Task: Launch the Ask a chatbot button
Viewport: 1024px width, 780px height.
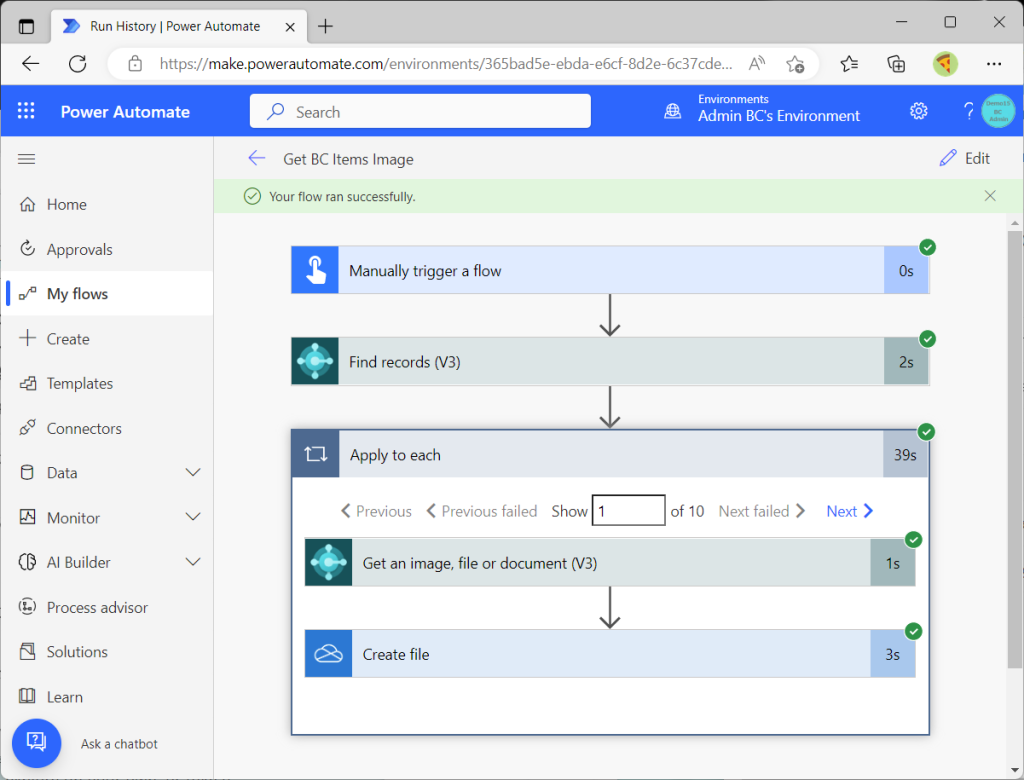Action: (37, 743)
